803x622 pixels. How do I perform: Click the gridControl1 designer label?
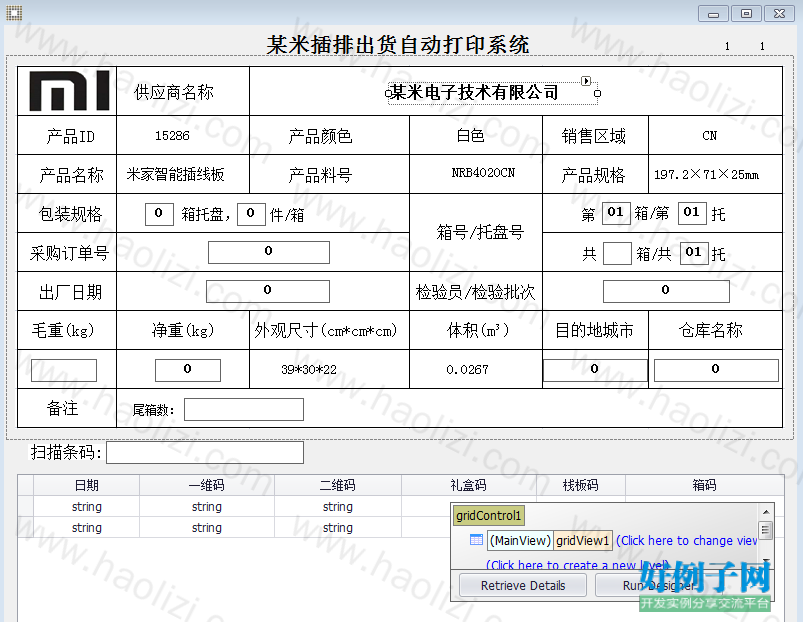pos(489,516)
